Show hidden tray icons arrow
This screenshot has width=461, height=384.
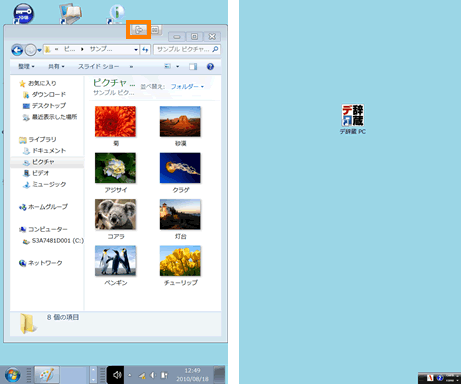coord(130,375)
